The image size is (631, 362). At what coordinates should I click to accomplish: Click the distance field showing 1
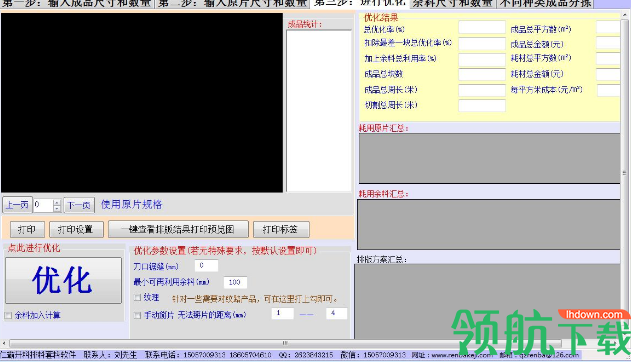point(283,313)
